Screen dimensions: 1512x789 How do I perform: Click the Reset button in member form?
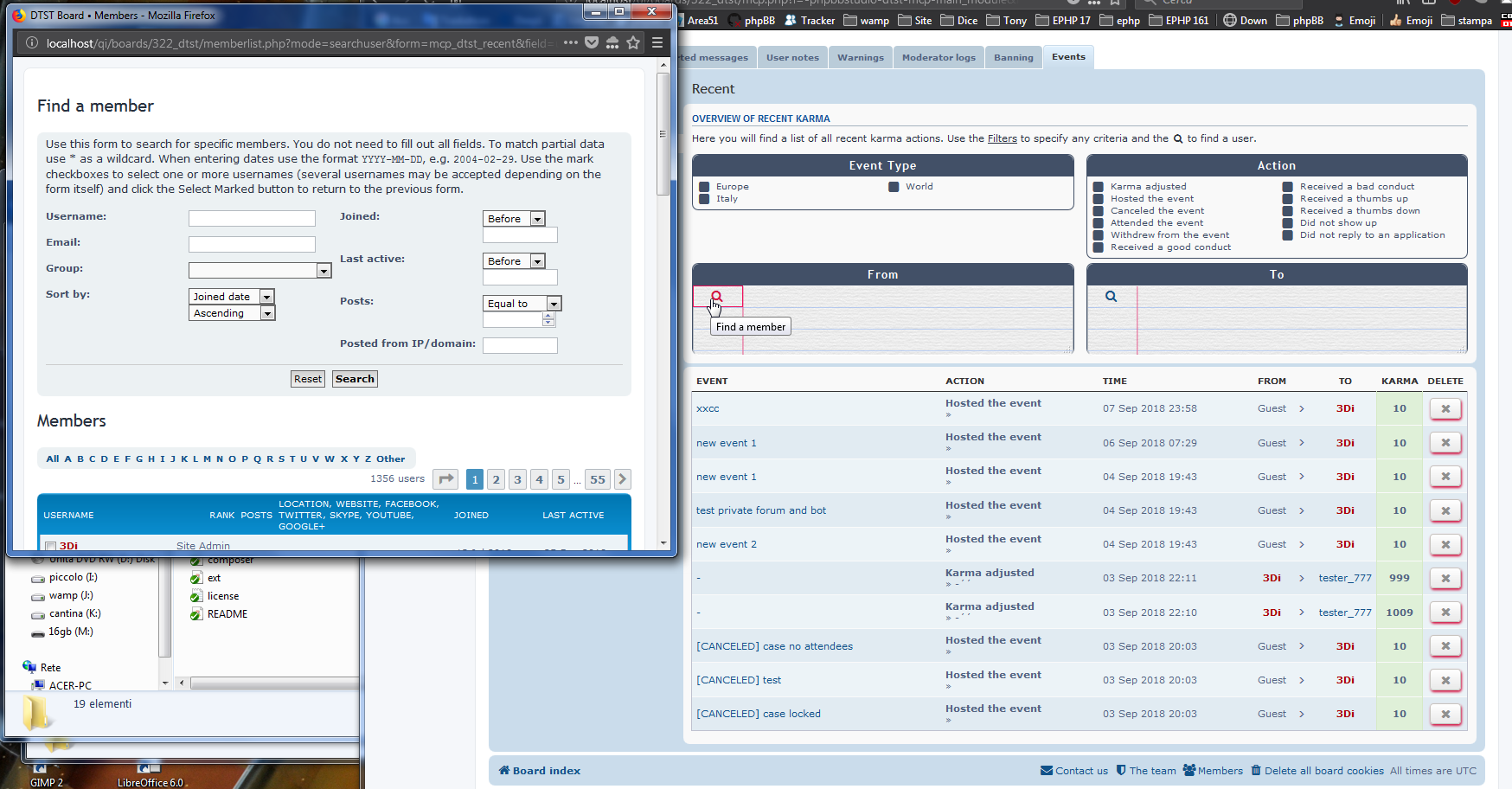(307, 379)
